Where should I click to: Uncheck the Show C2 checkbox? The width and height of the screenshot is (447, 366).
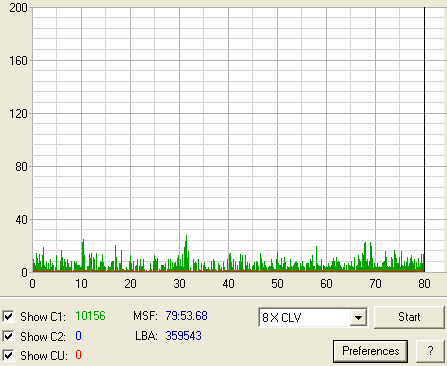8,336
